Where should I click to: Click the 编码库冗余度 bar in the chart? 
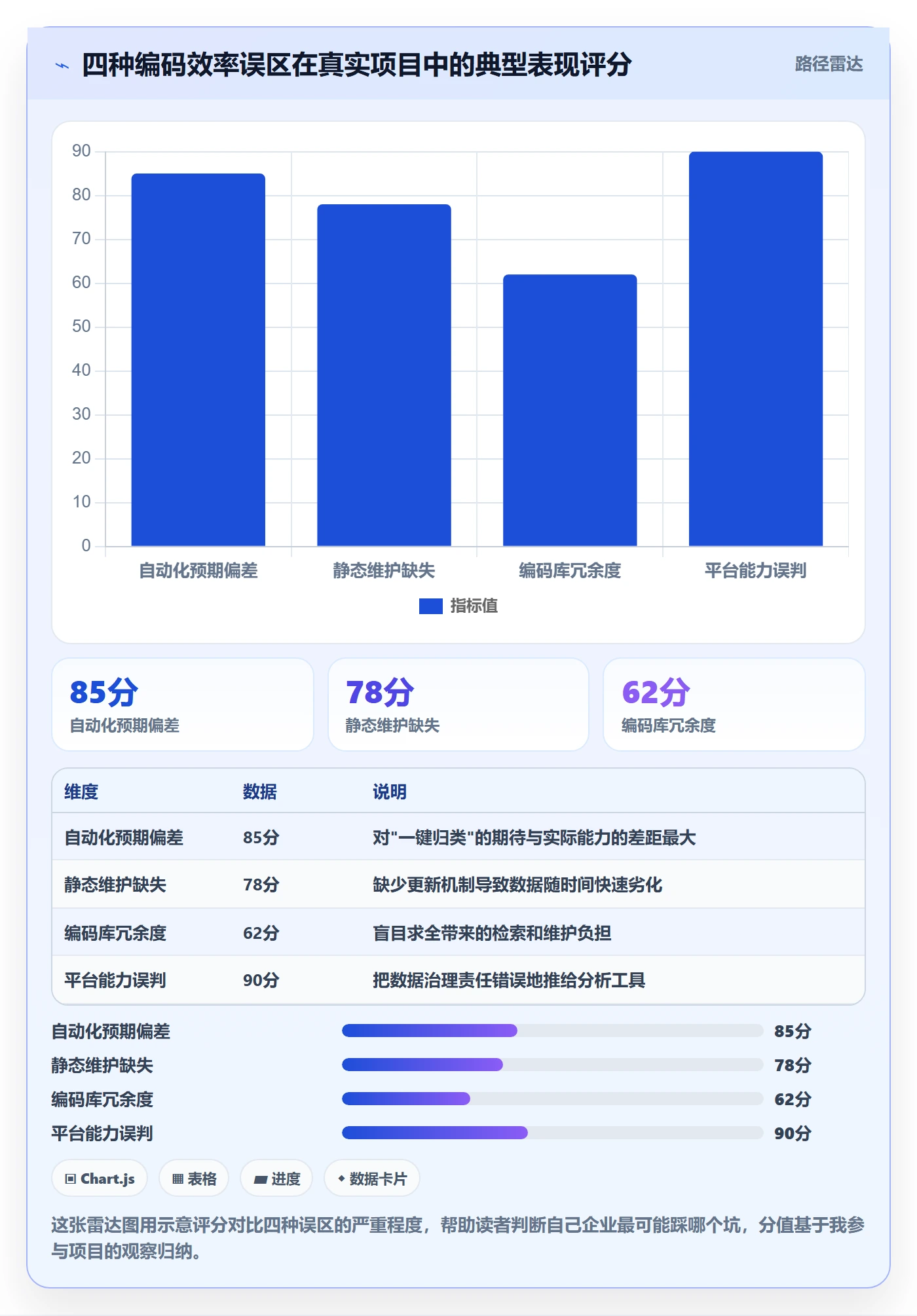tap(570, 410)
